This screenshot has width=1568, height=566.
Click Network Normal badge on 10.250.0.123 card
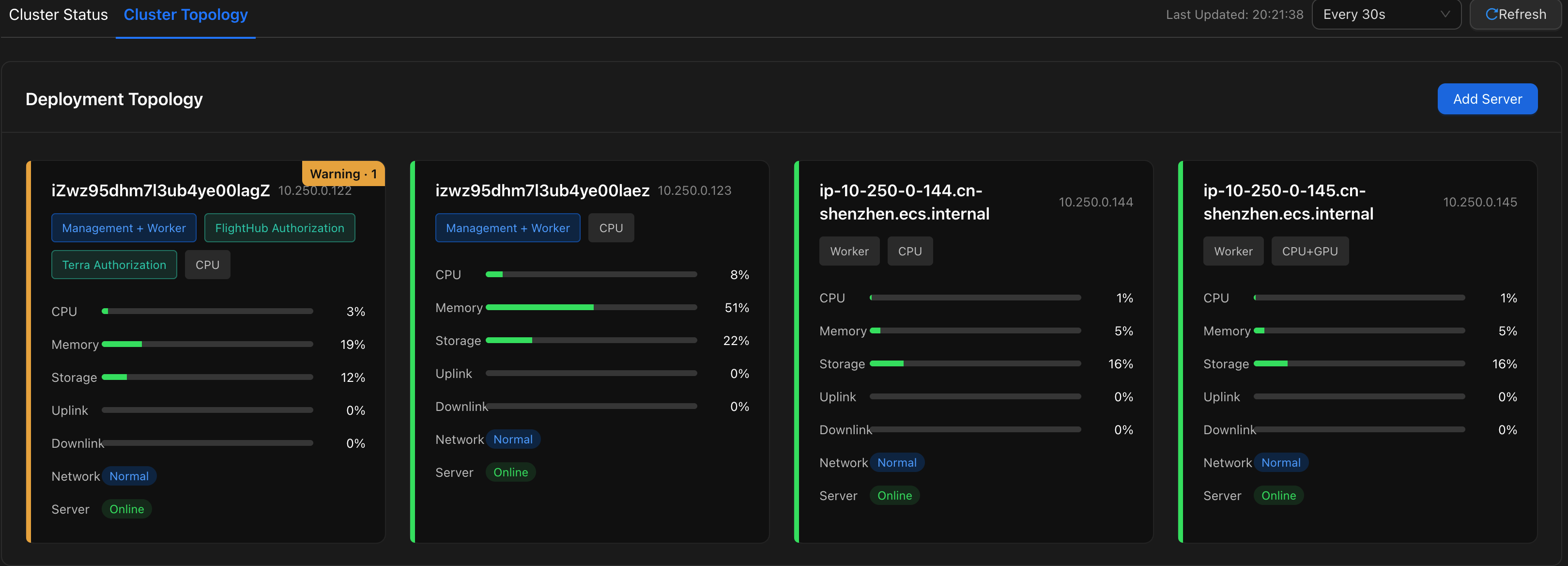pyautogui.click(x=513, y=439)
